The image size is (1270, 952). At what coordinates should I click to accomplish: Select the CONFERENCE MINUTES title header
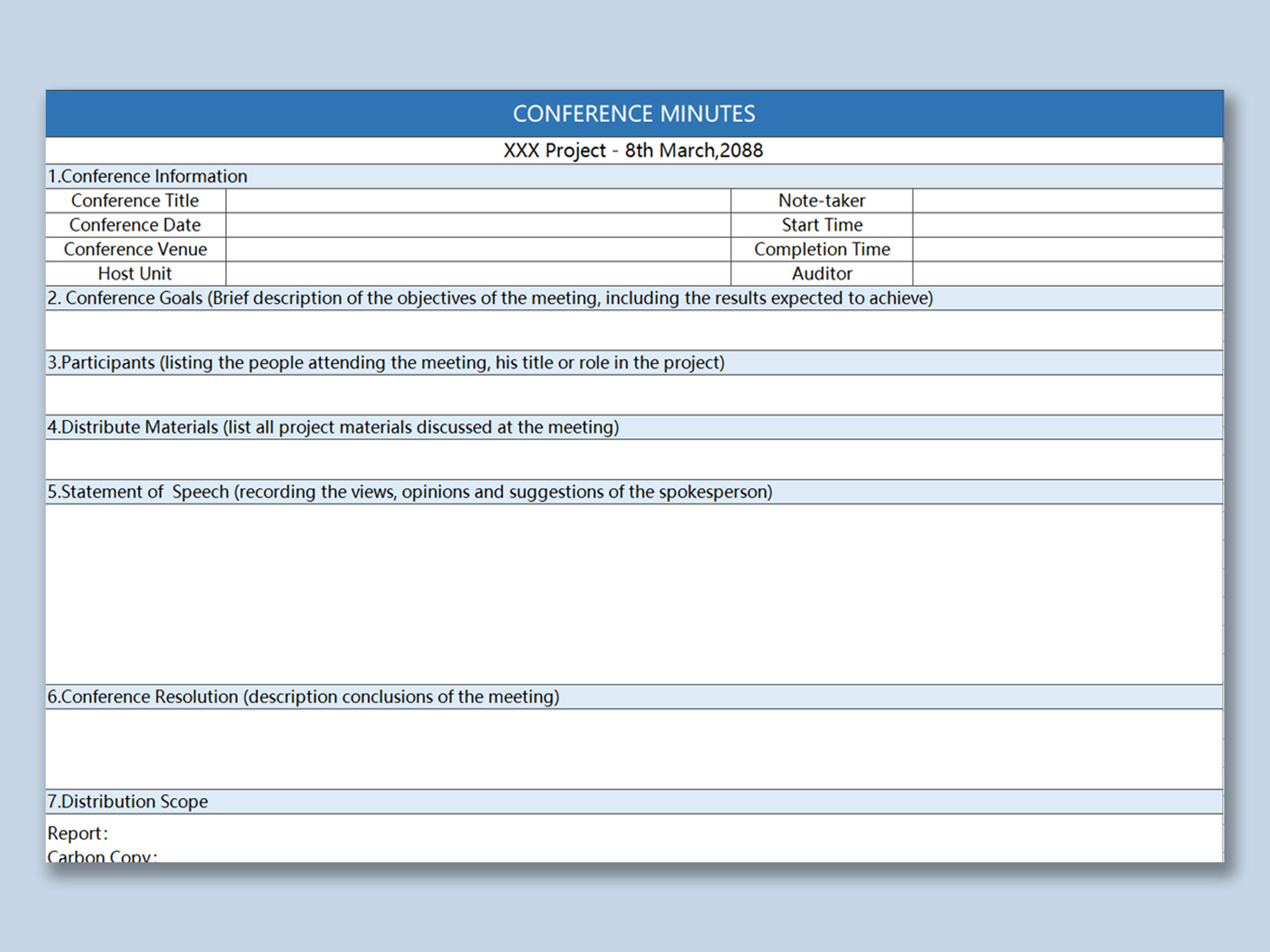pyautogui.click(x=634, y=113)
